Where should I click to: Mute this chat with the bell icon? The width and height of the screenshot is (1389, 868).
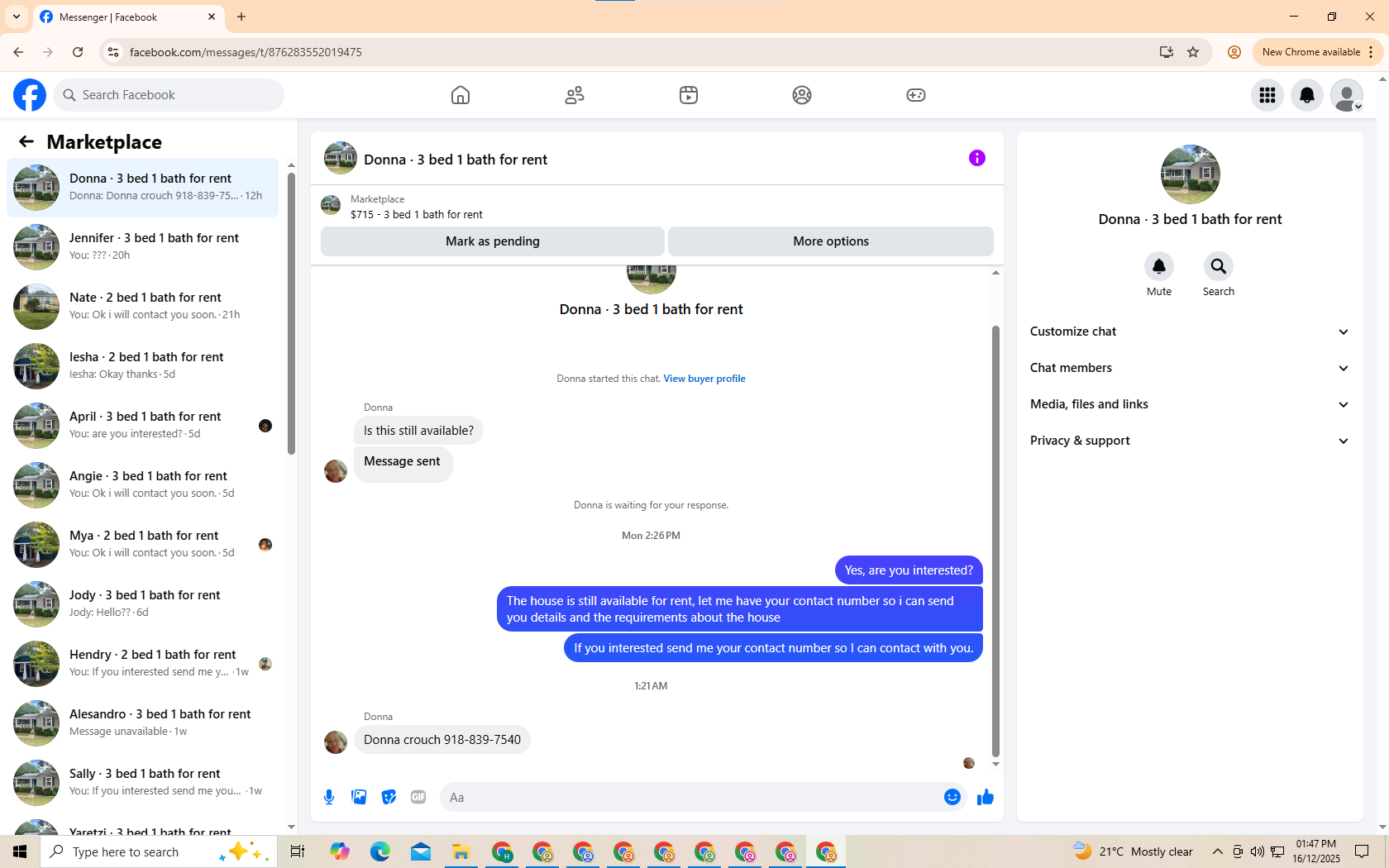point(1159,266)
